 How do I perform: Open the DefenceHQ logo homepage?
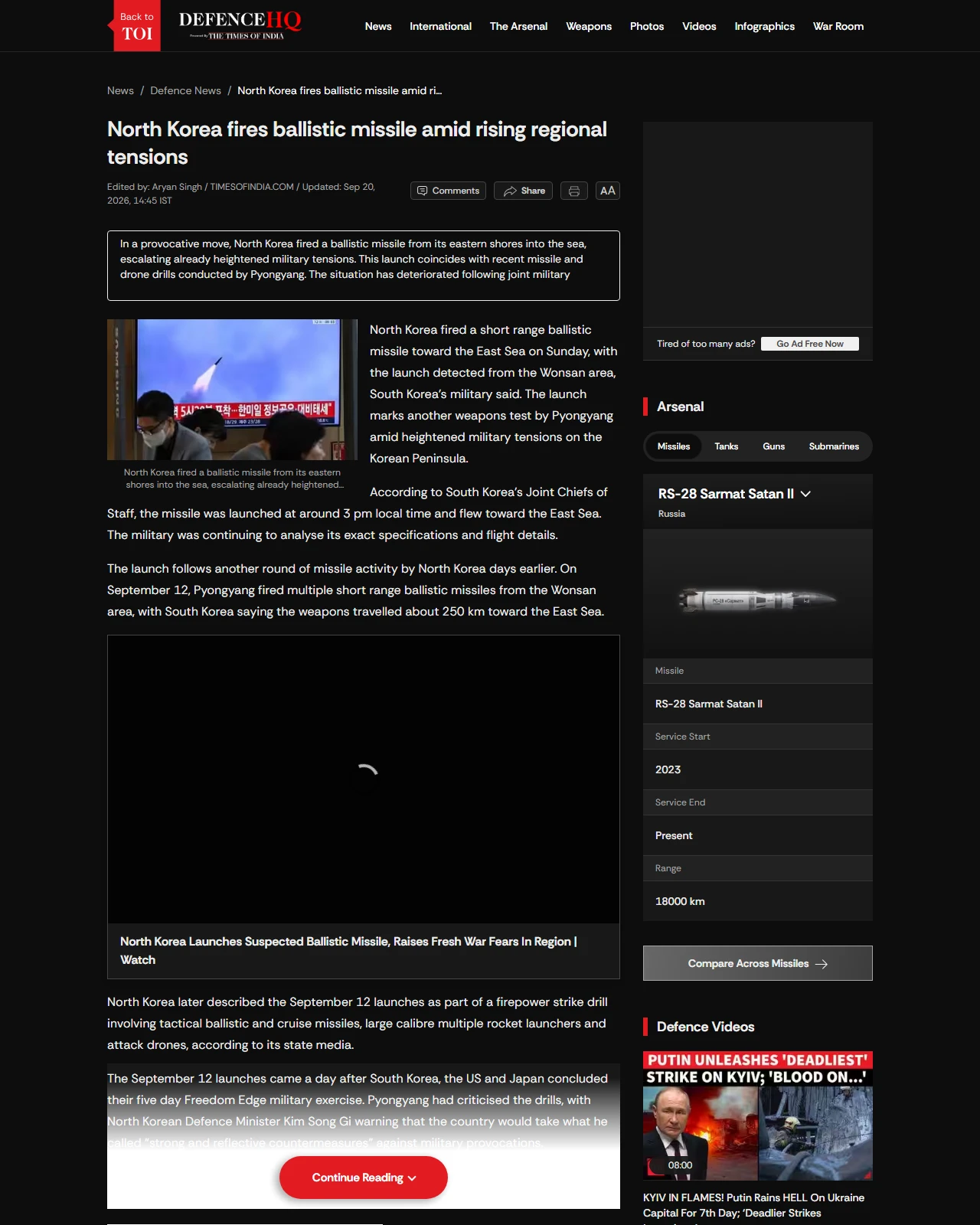point(240,25)
